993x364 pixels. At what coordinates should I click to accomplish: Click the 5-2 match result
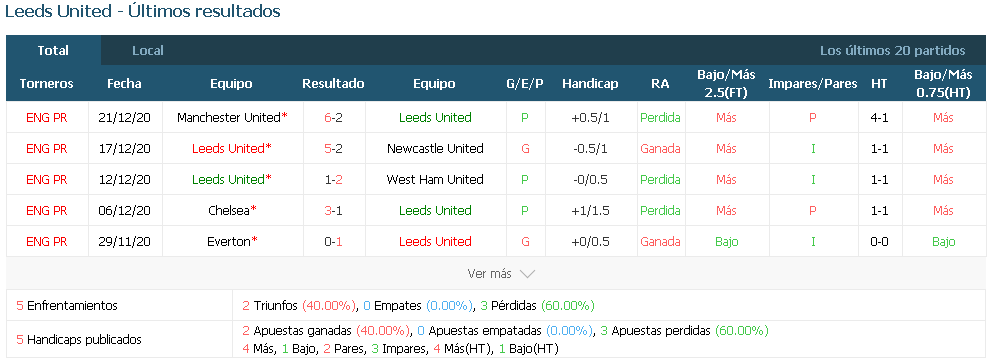pos(333,149)
